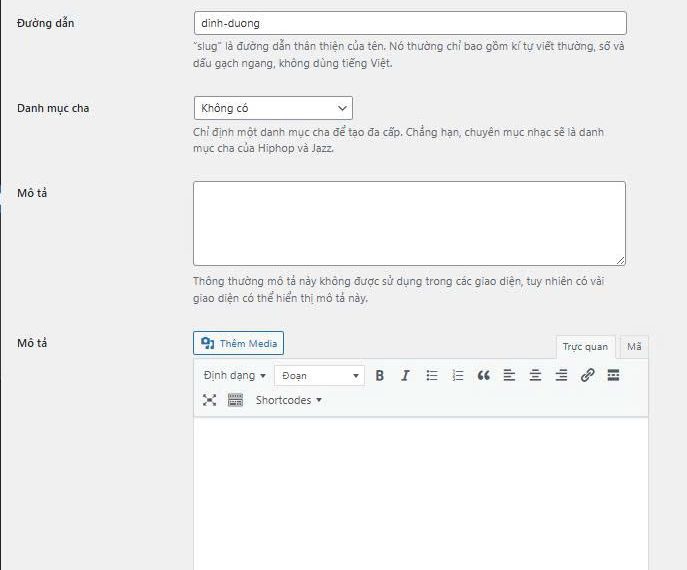Screen dimensions: 687x570
Task: Expand the Shortcodes dropdown
Action: click(289, 400)
